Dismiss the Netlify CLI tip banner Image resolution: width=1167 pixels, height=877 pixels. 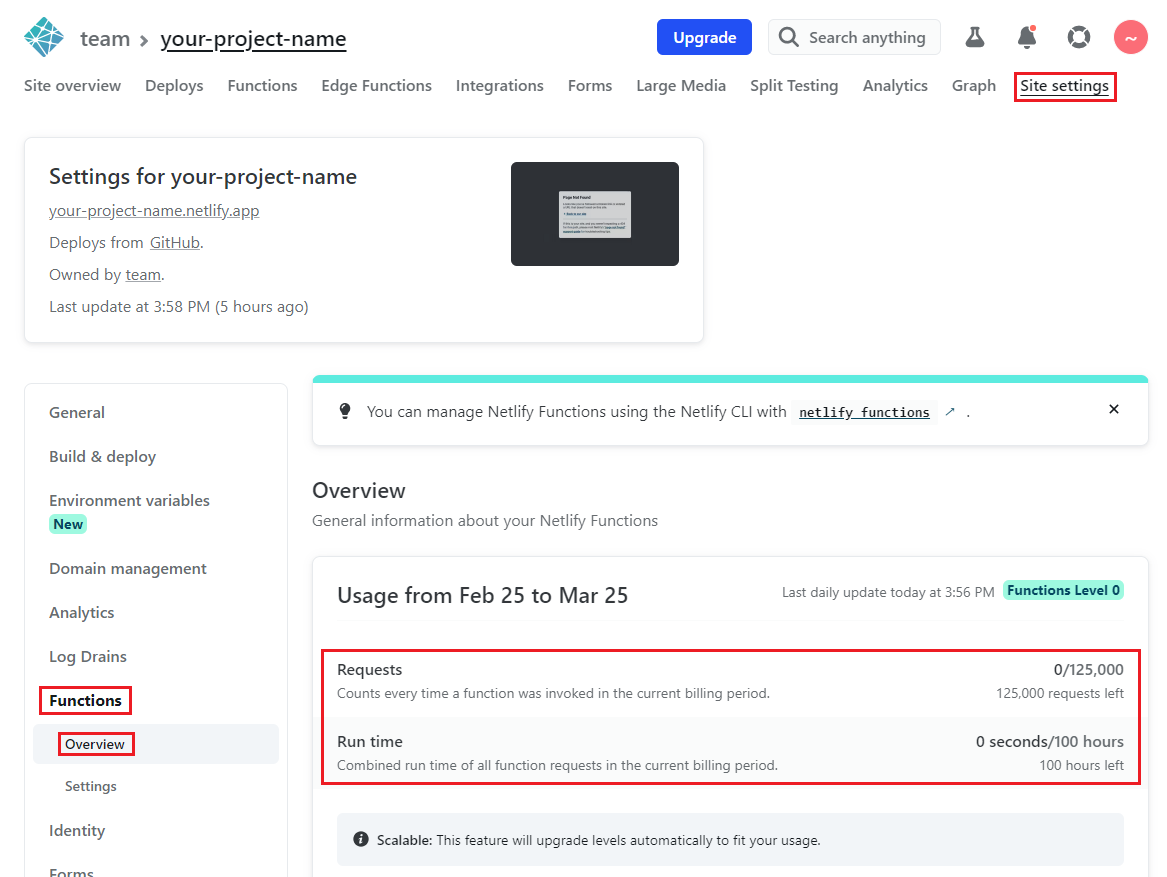pyautogui.click(x=1113, y=409)
